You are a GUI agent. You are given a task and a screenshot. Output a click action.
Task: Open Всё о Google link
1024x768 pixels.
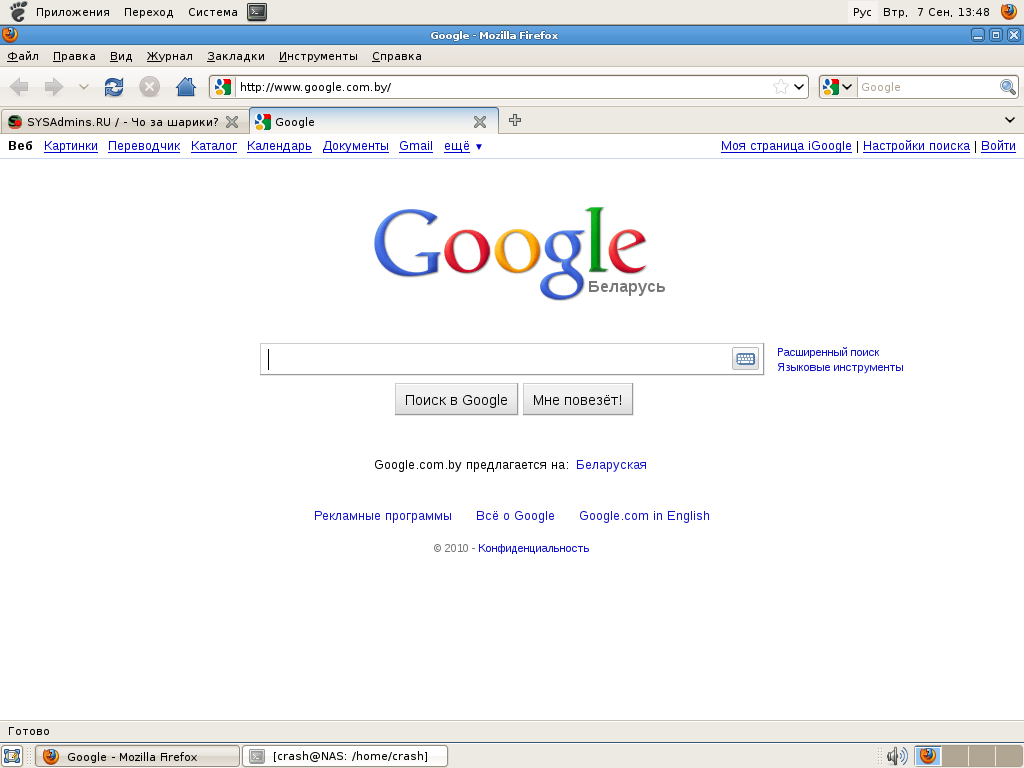(515, 516)
